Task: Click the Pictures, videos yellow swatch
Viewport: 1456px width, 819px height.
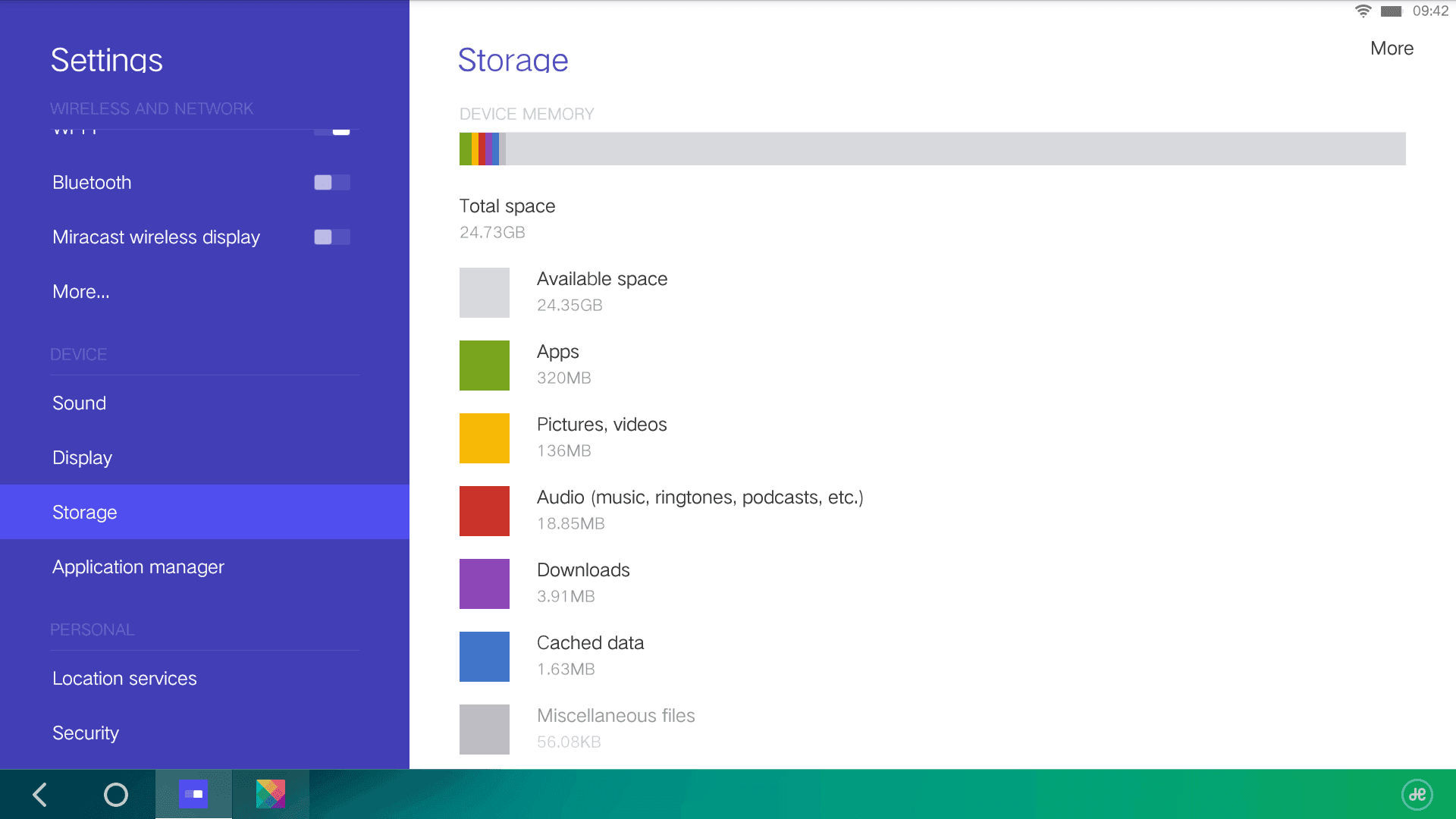Action: tap(485, 438)
